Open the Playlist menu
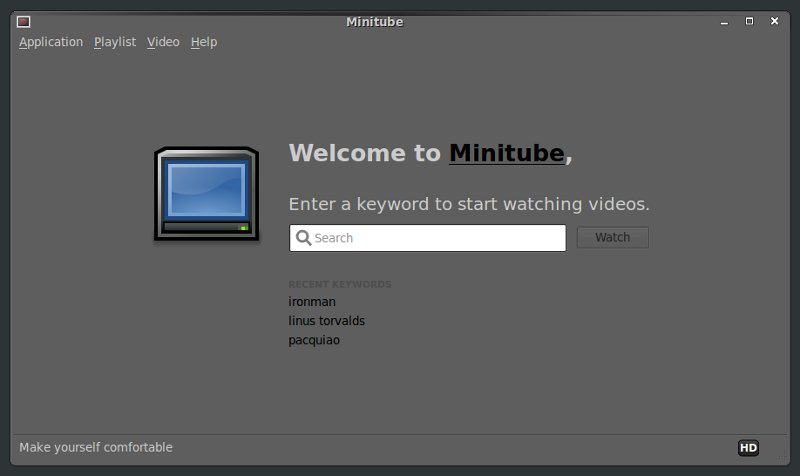 pyautogui.click(x=115, y=42)
